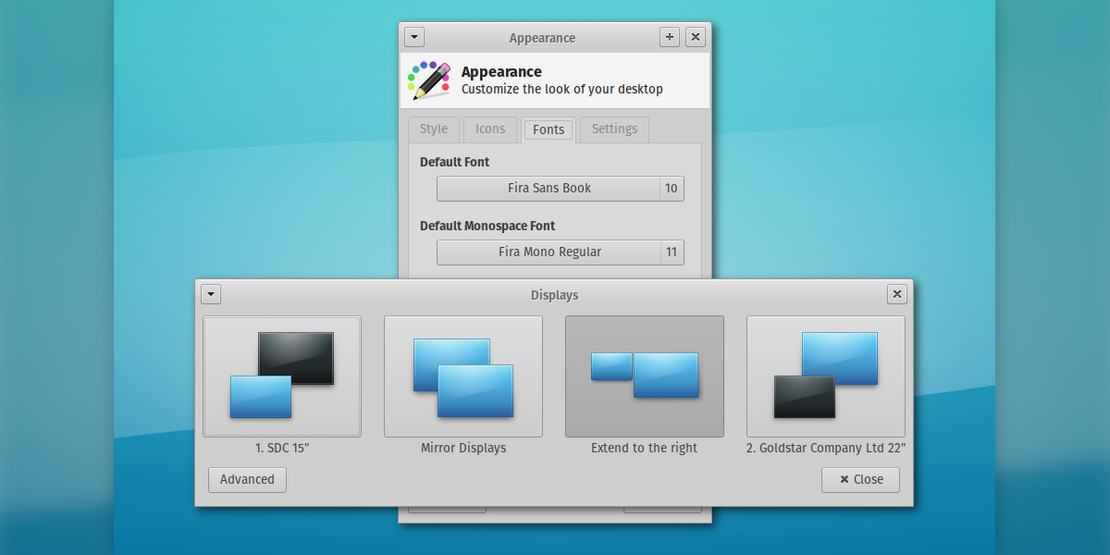This screenshot has height=555, width=1110.
Task: Select Goldstar Company Ltd 22" display option
Action: 825,376
